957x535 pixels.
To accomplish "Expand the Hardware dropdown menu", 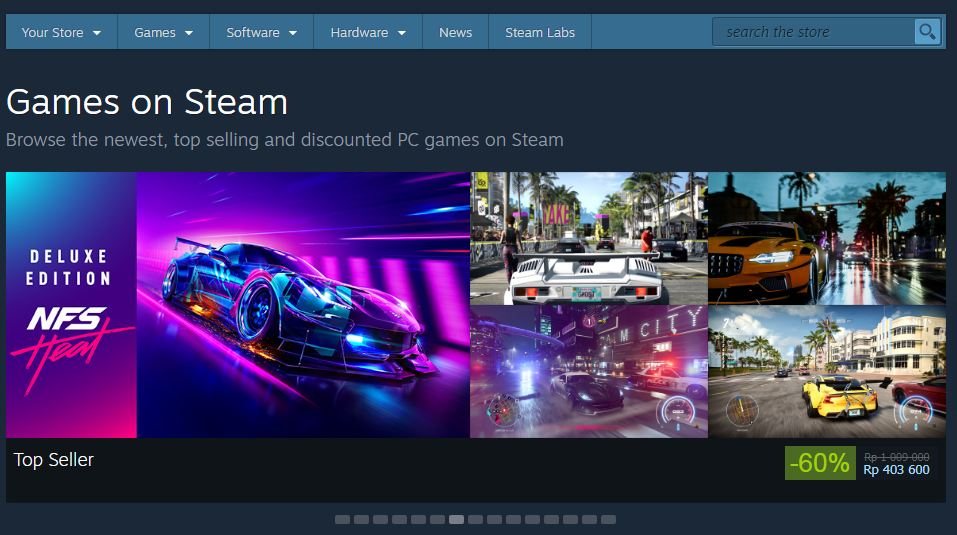I will [x=368, y=32].
